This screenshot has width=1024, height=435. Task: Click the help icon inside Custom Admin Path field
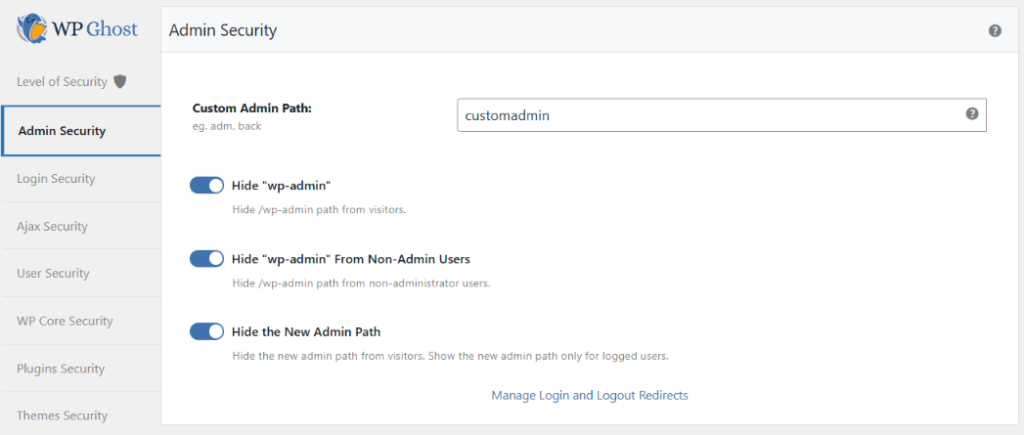[x=972, y=114]
